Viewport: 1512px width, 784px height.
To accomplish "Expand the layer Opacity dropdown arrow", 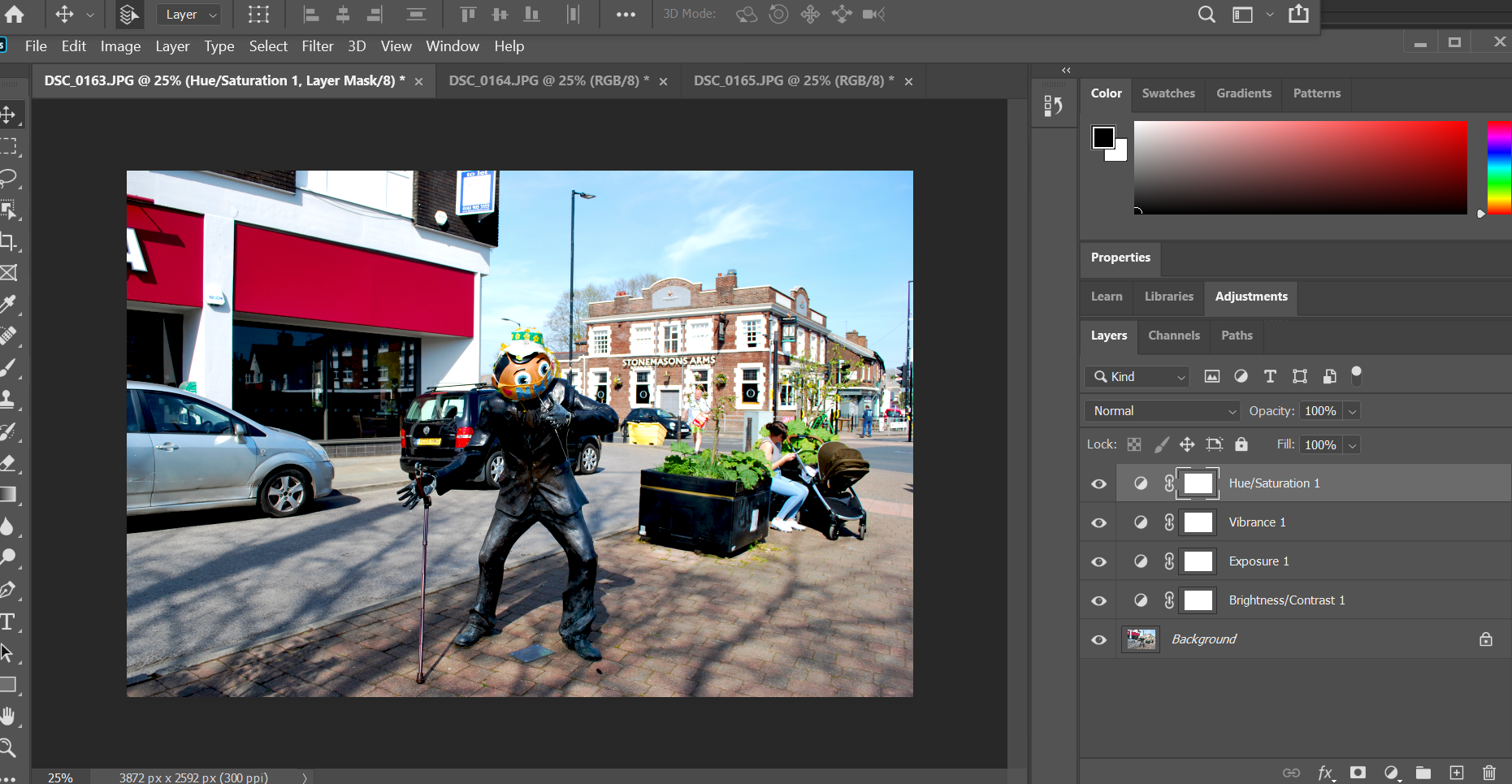I will point(1352,411).
